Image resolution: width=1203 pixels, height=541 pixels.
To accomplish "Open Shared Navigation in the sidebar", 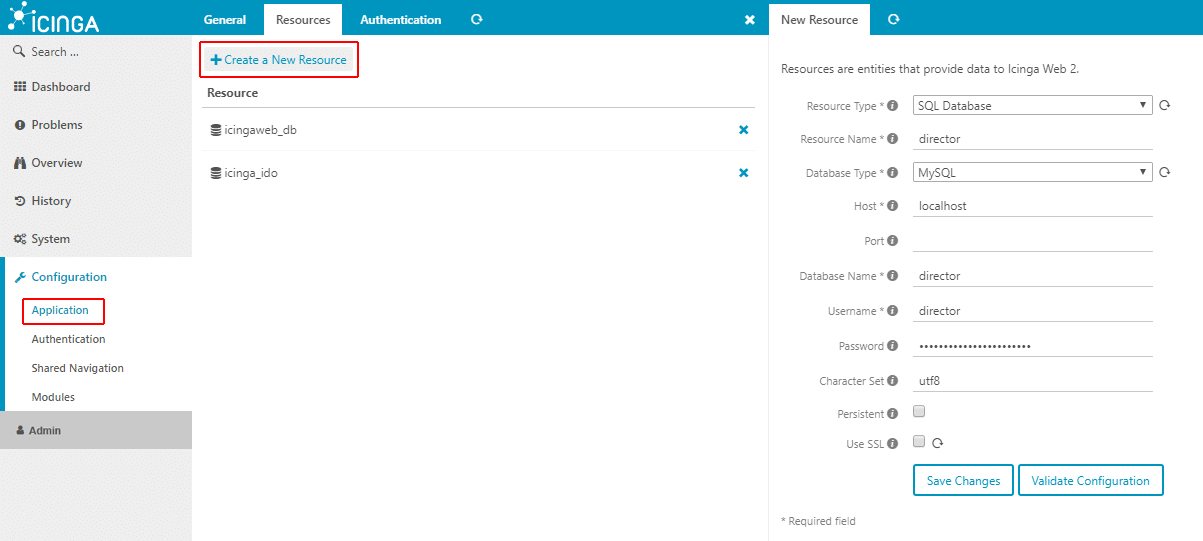I will pyautogui.click(x=77, y=368).
